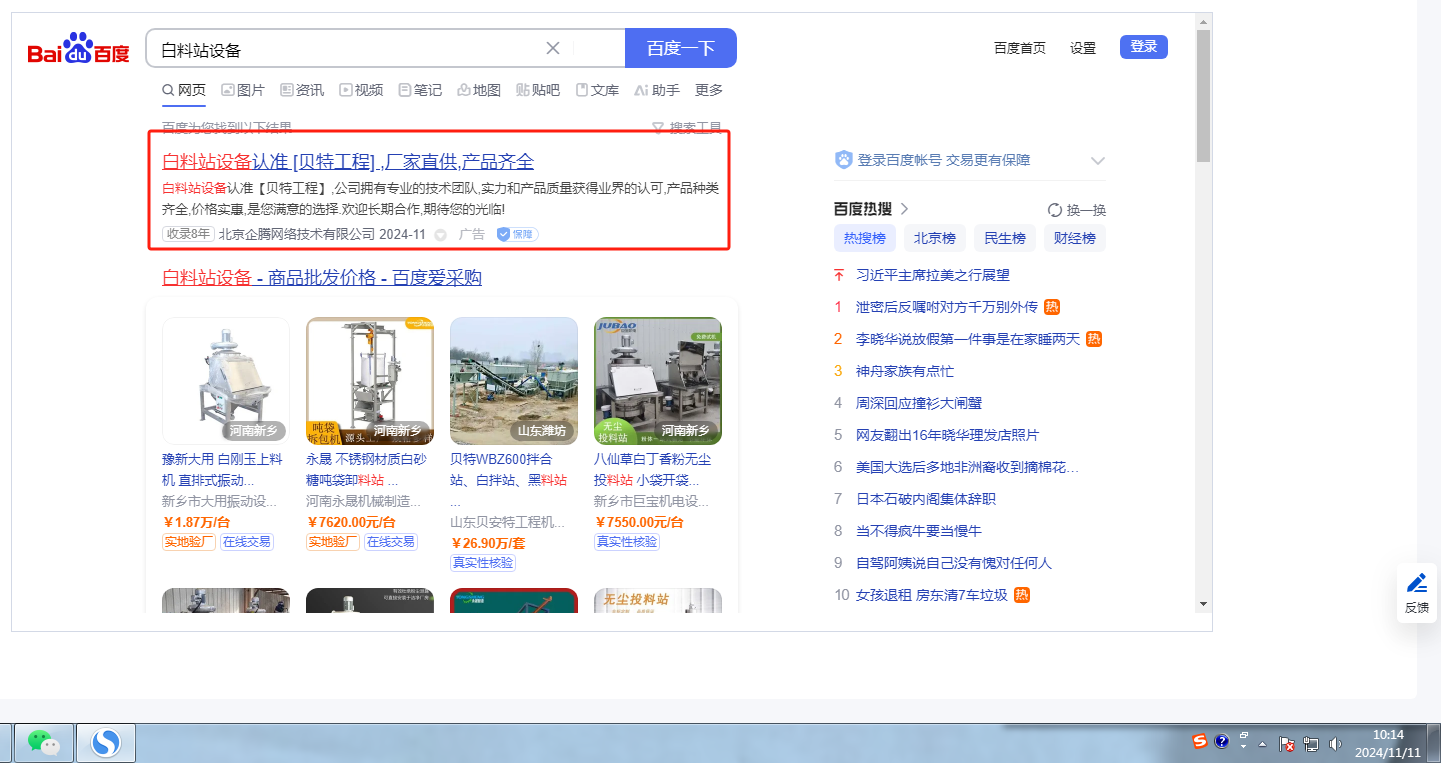Open the 贴吧 tab

click(538, 90)
